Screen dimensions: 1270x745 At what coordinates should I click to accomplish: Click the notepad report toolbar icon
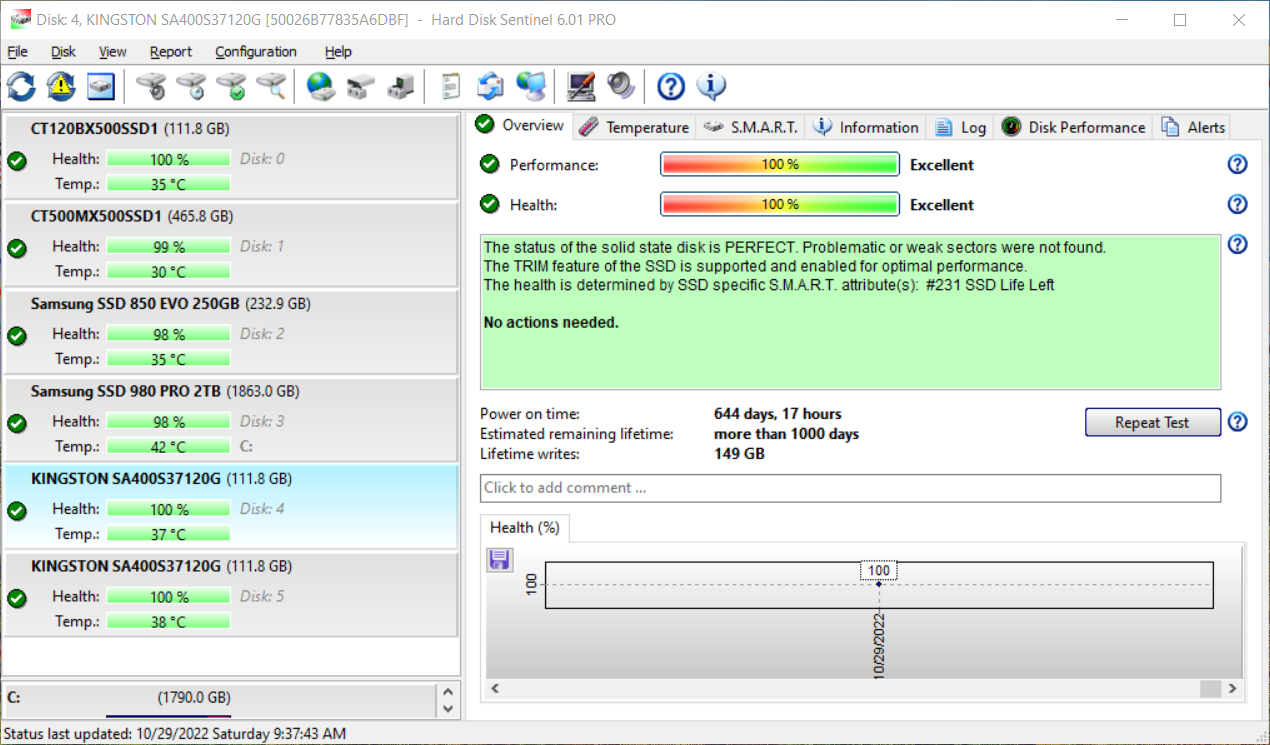451,86
